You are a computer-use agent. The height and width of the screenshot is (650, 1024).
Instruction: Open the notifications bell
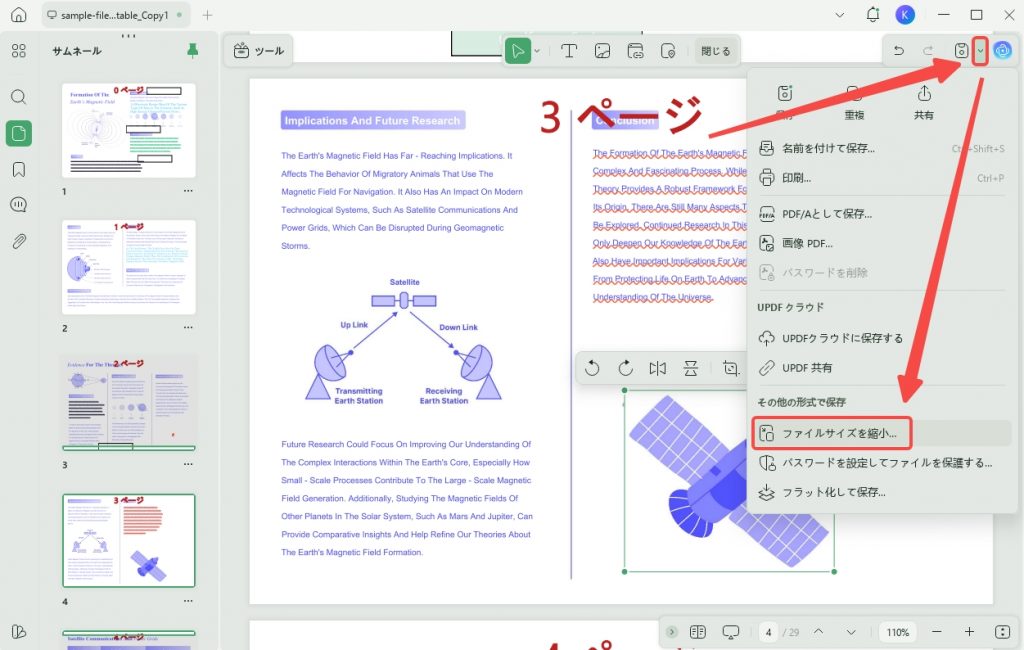point(872,14)
